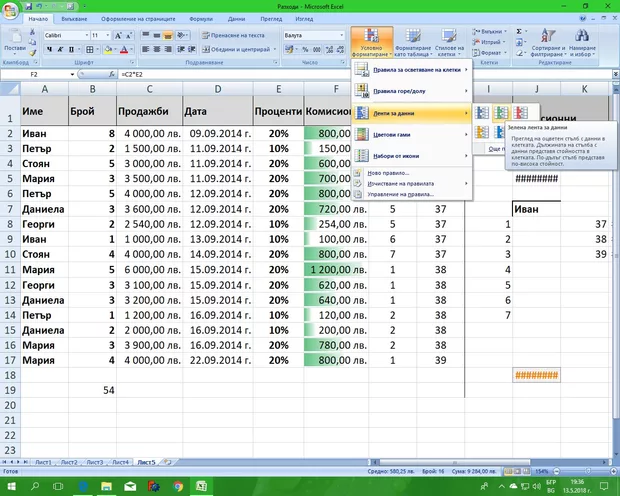Click the Conditional Formatting ribbon button

[370, 43]
